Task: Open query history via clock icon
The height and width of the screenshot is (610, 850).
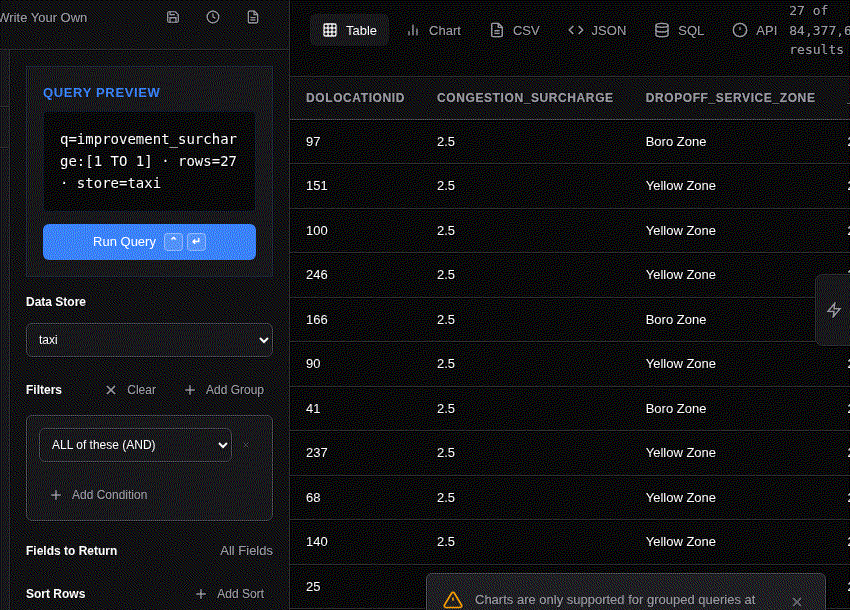Action: point(213,17)
